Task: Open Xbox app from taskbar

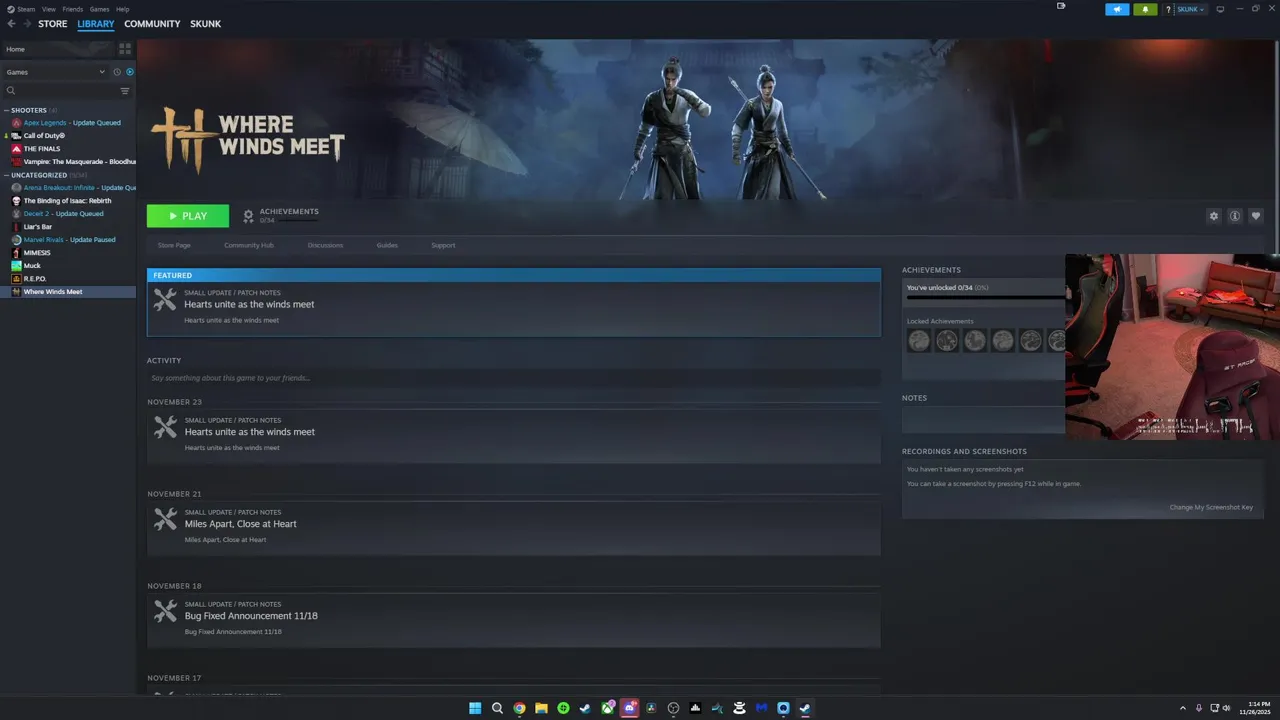Action: [x=607, y=708]
